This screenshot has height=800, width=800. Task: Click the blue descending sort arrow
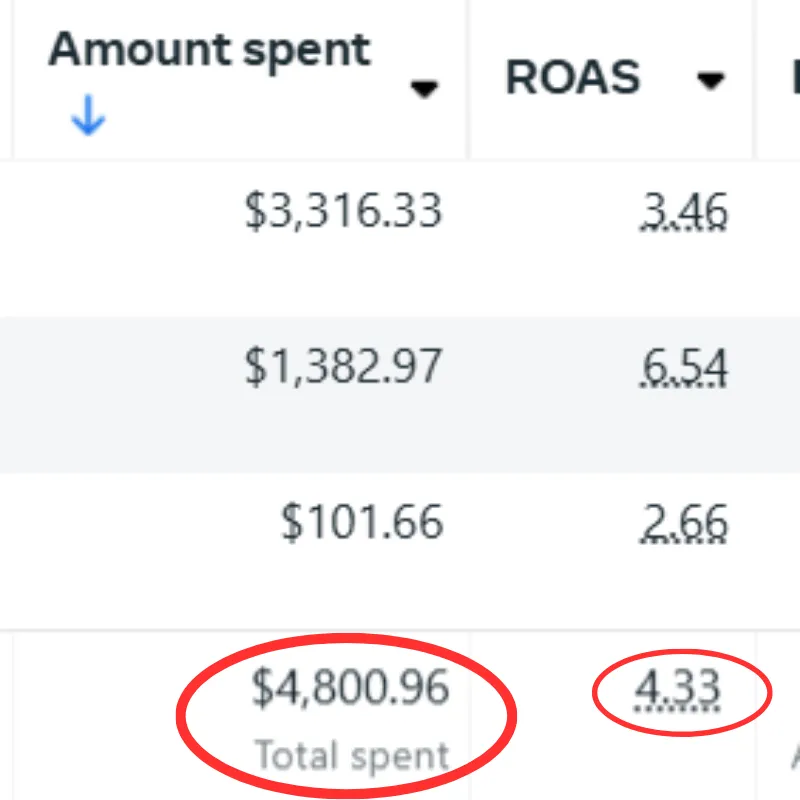pyautogui.click(x=88, y=115)
